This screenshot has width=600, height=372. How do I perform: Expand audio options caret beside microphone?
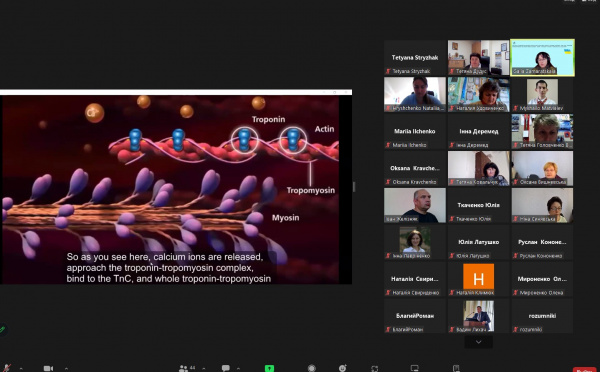point(21,369)
